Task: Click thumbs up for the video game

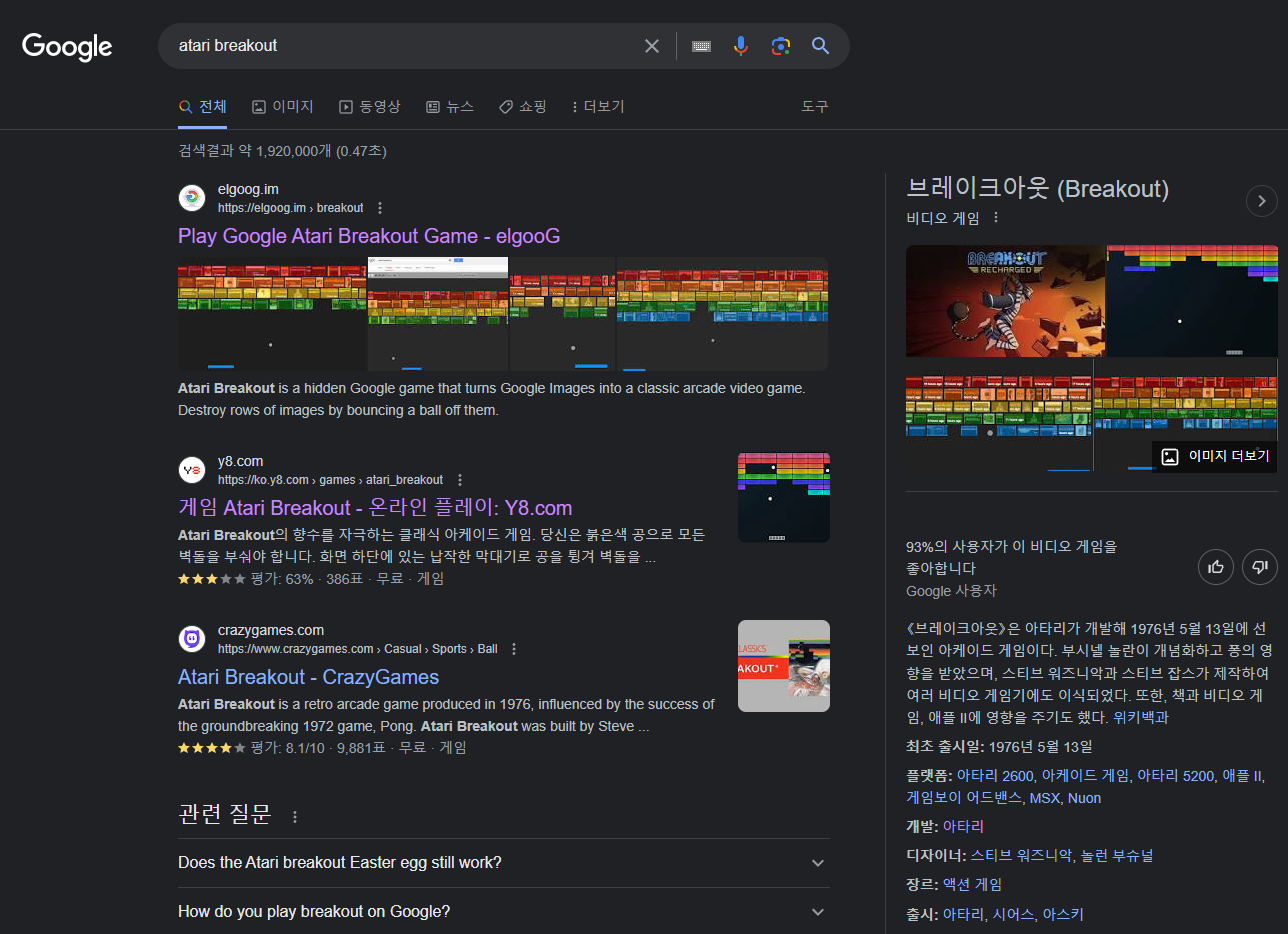Action: point(1216,567)
